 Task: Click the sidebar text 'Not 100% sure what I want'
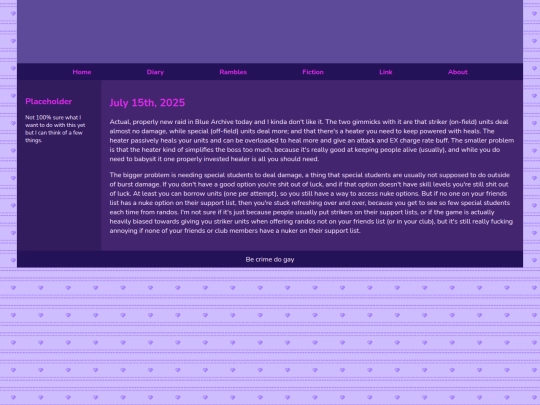click(x=53, y=121)
